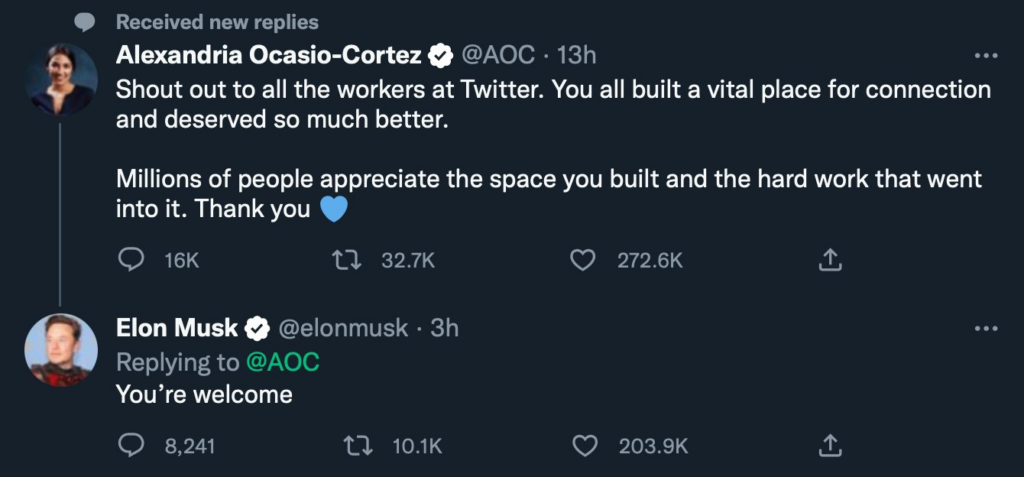The image size is (1024, 477).
Task: Open the 13h timestamp on AOC's tweet
Action: [x=577, y=54]
